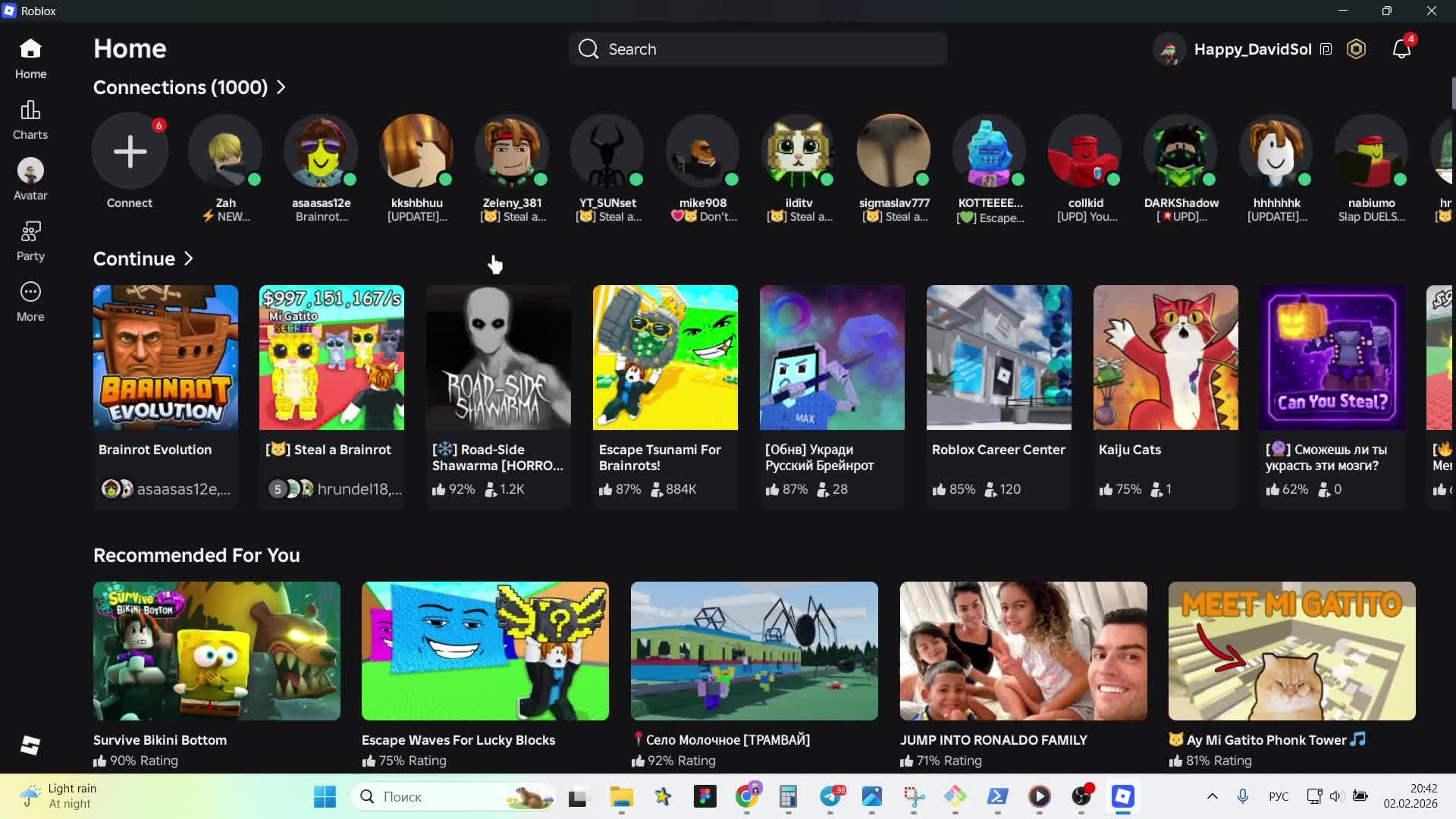Click the account badge icon beside Happy_DavidSol
Screen dimensions: 1456x819
tap(1326, 49)
